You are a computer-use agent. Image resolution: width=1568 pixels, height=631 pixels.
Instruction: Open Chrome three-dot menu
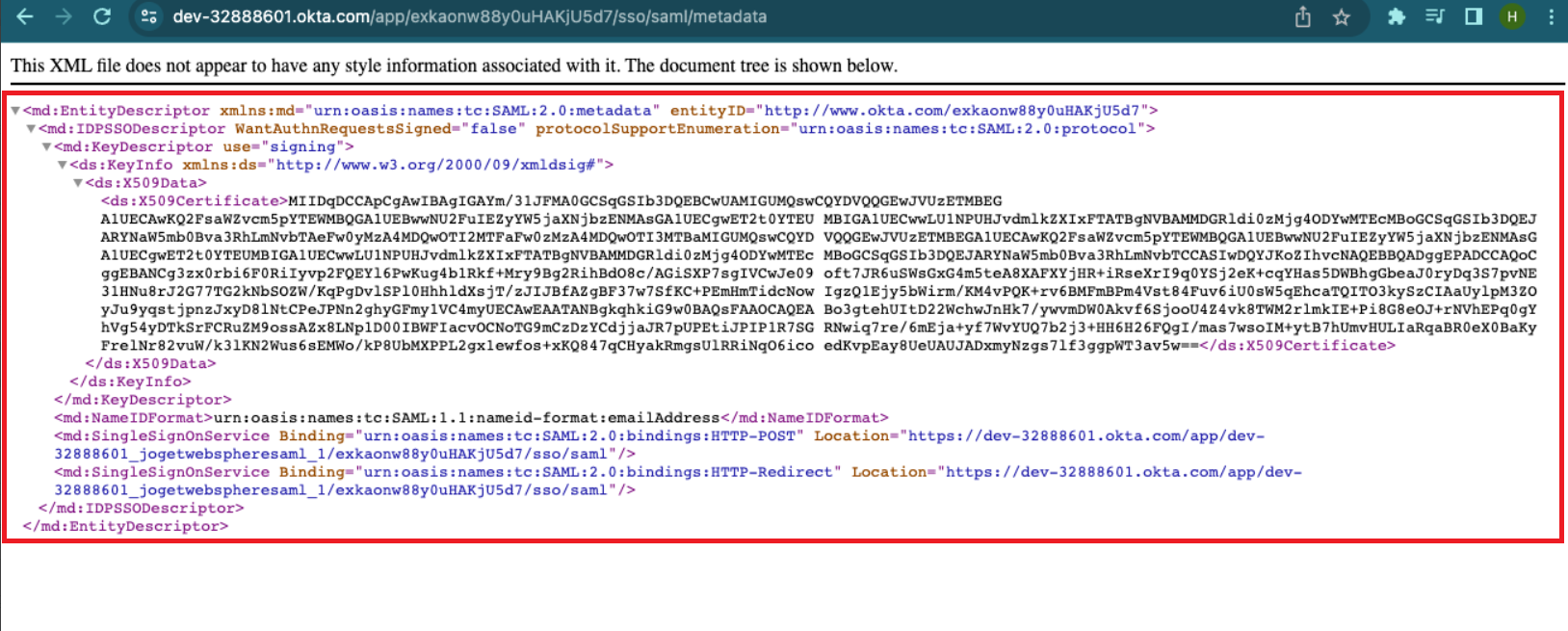1551,16
